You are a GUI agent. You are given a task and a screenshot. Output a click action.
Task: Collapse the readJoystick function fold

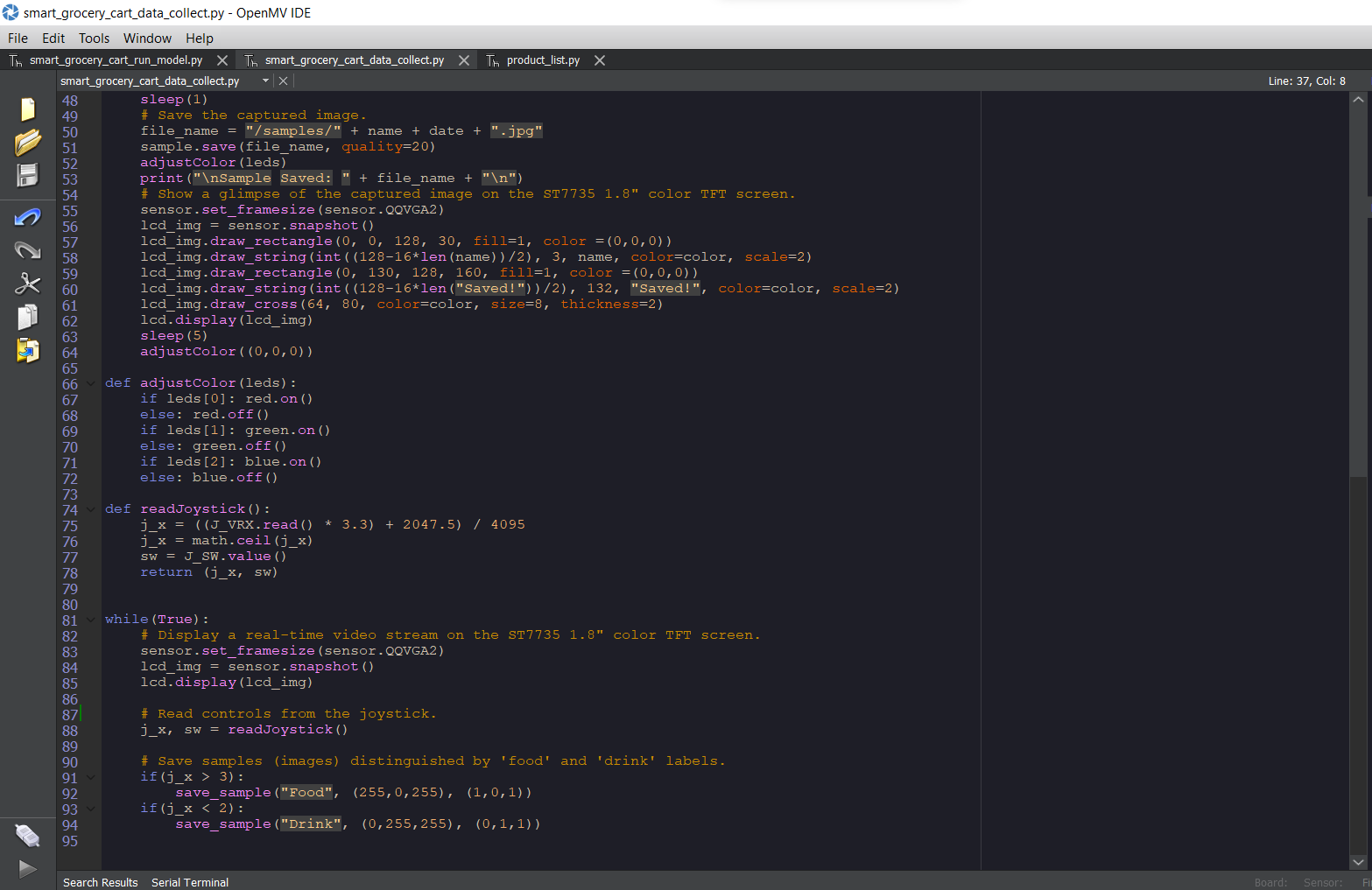pos(90,508)
